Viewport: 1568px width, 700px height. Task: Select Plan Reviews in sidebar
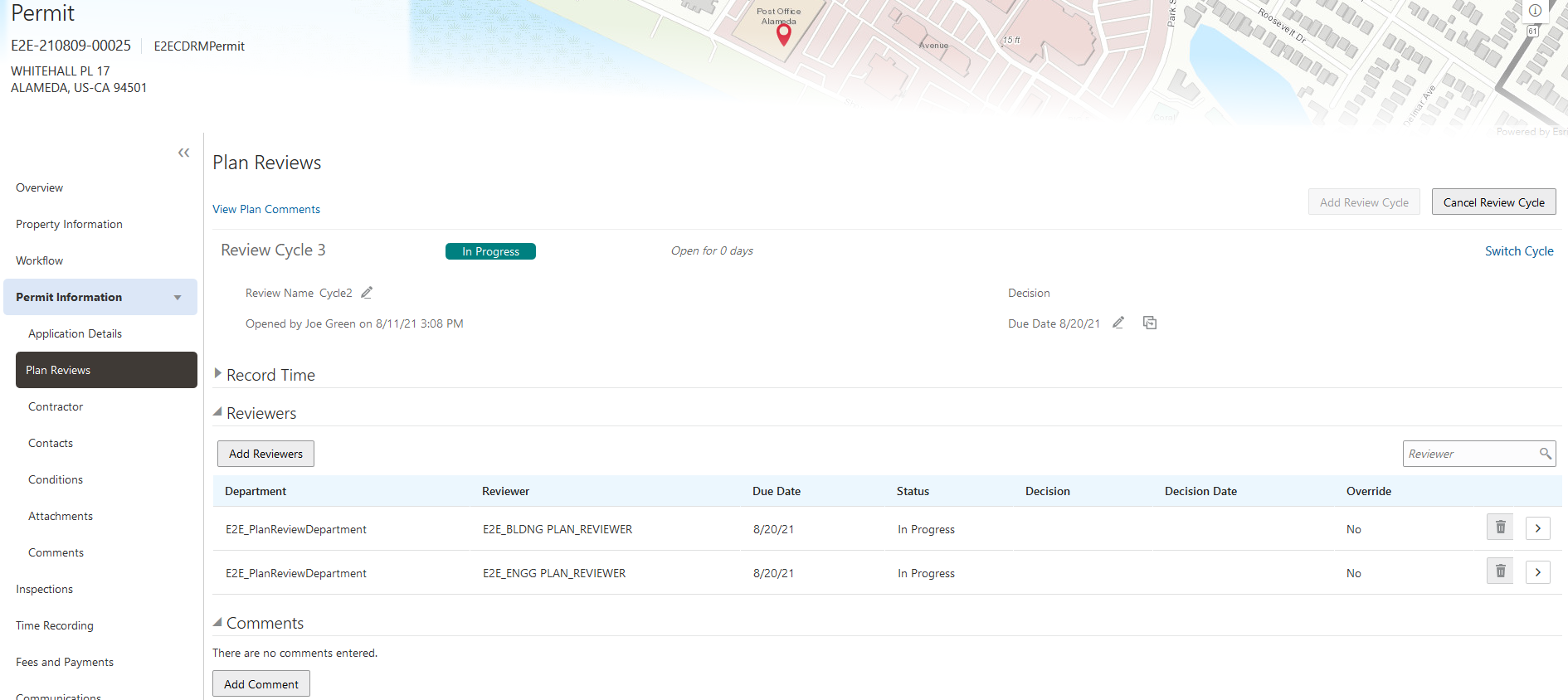[106, 370]
